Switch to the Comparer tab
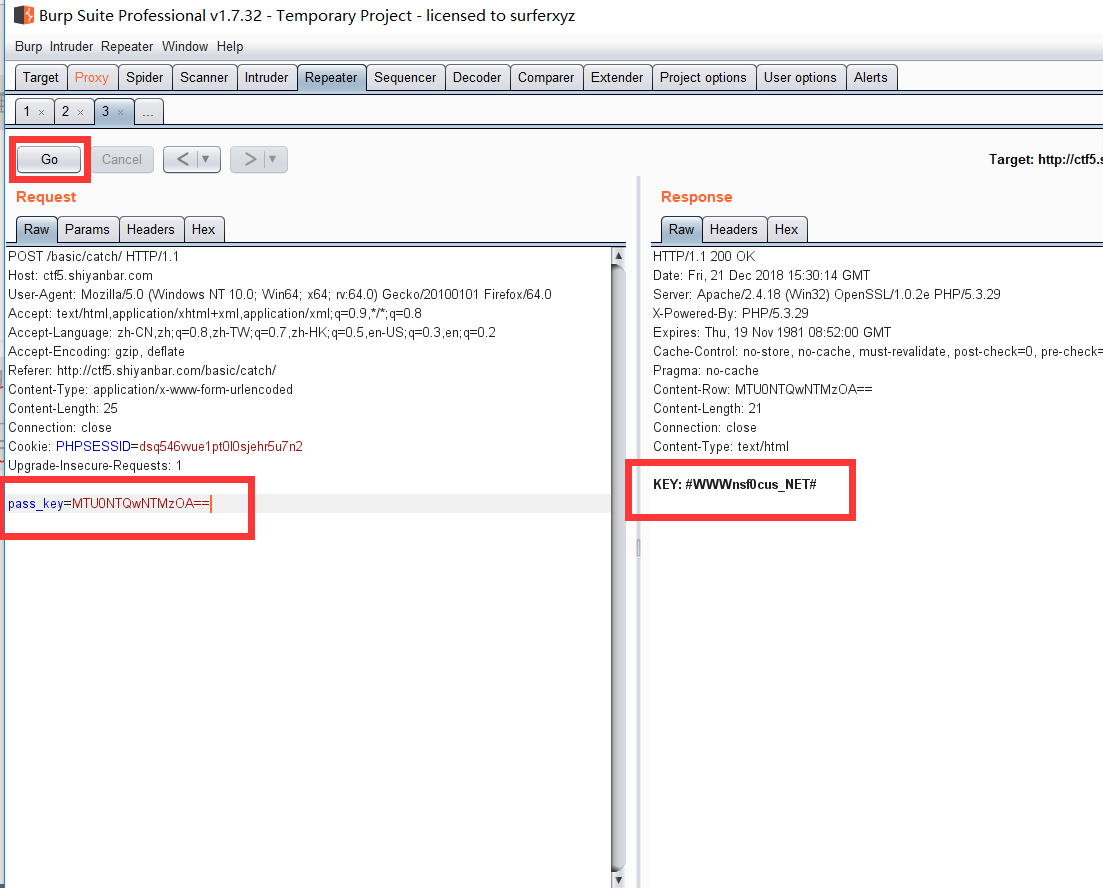Screen dimensions: 1103x888 546,77
